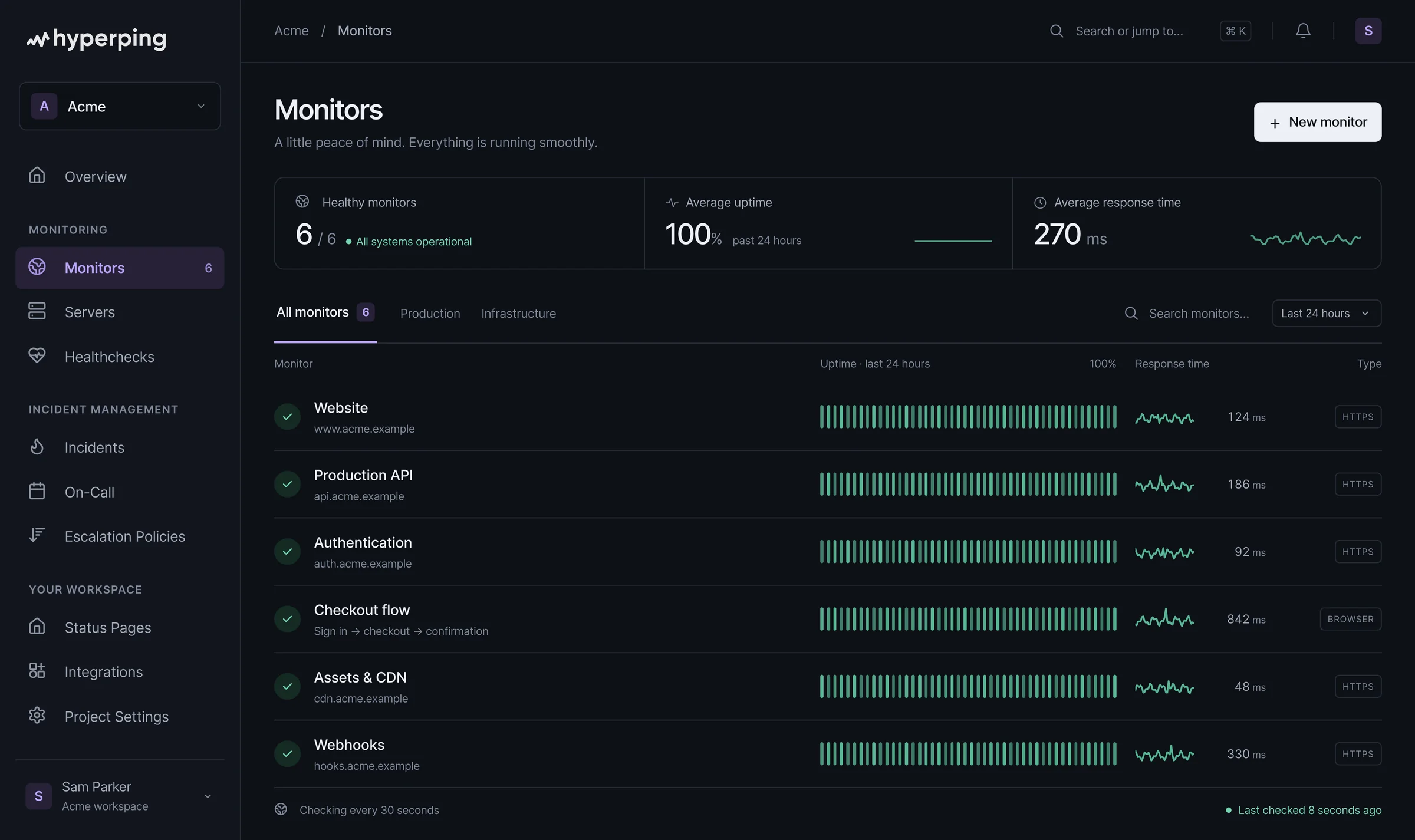This screenshot has width=1415, height=840.
Task: Click the cdn.acme.example URL text
Action: (x=361, y=699)
